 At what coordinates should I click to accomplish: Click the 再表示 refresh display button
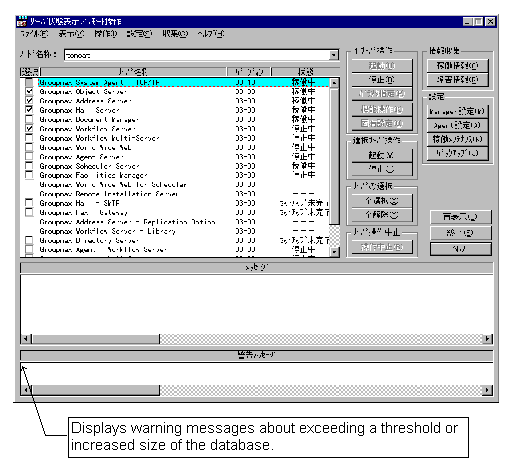click(460, 217)
